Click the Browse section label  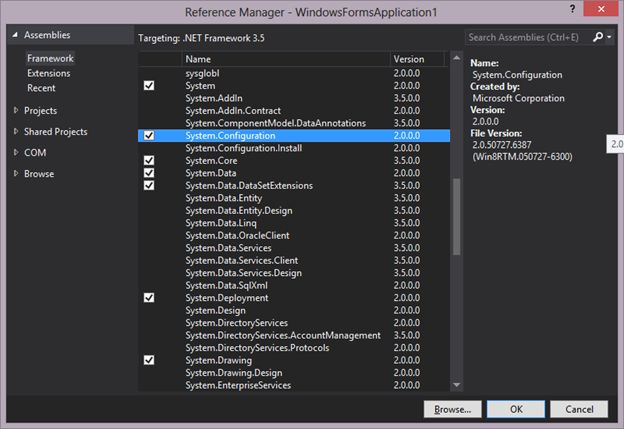(x=39, y=174)
